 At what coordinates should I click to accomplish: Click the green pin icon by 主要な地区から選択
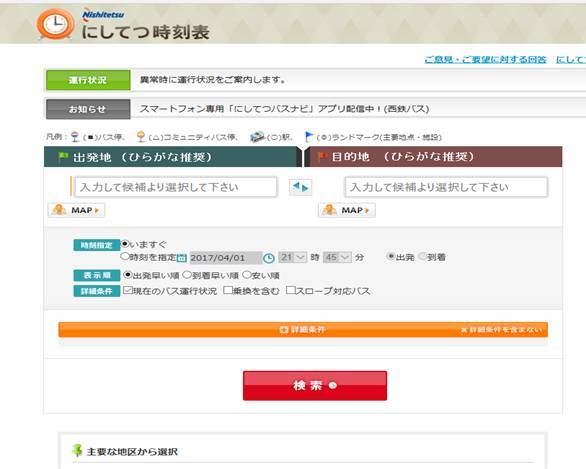coord(77,450)
